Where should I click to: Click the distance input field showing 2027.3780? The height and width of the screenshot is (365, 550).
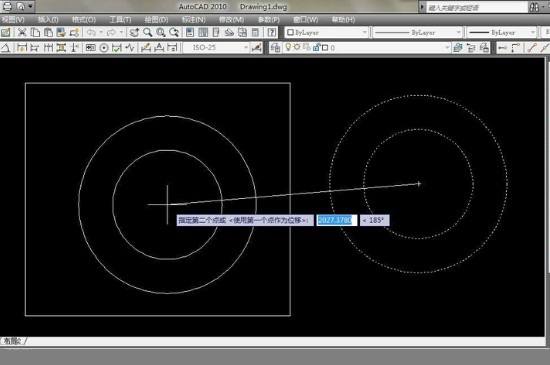(x=336, y=220)
